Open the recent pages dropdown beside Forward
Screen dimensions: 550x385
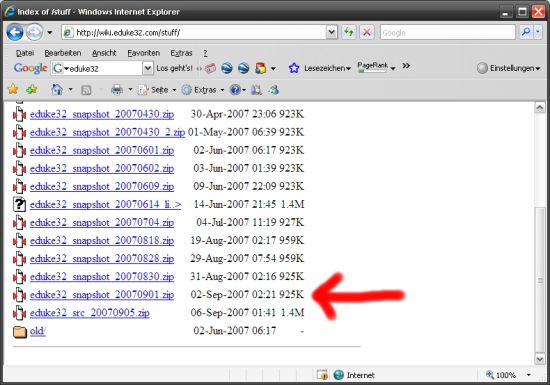pyautogui.click(x=49, y=33)
